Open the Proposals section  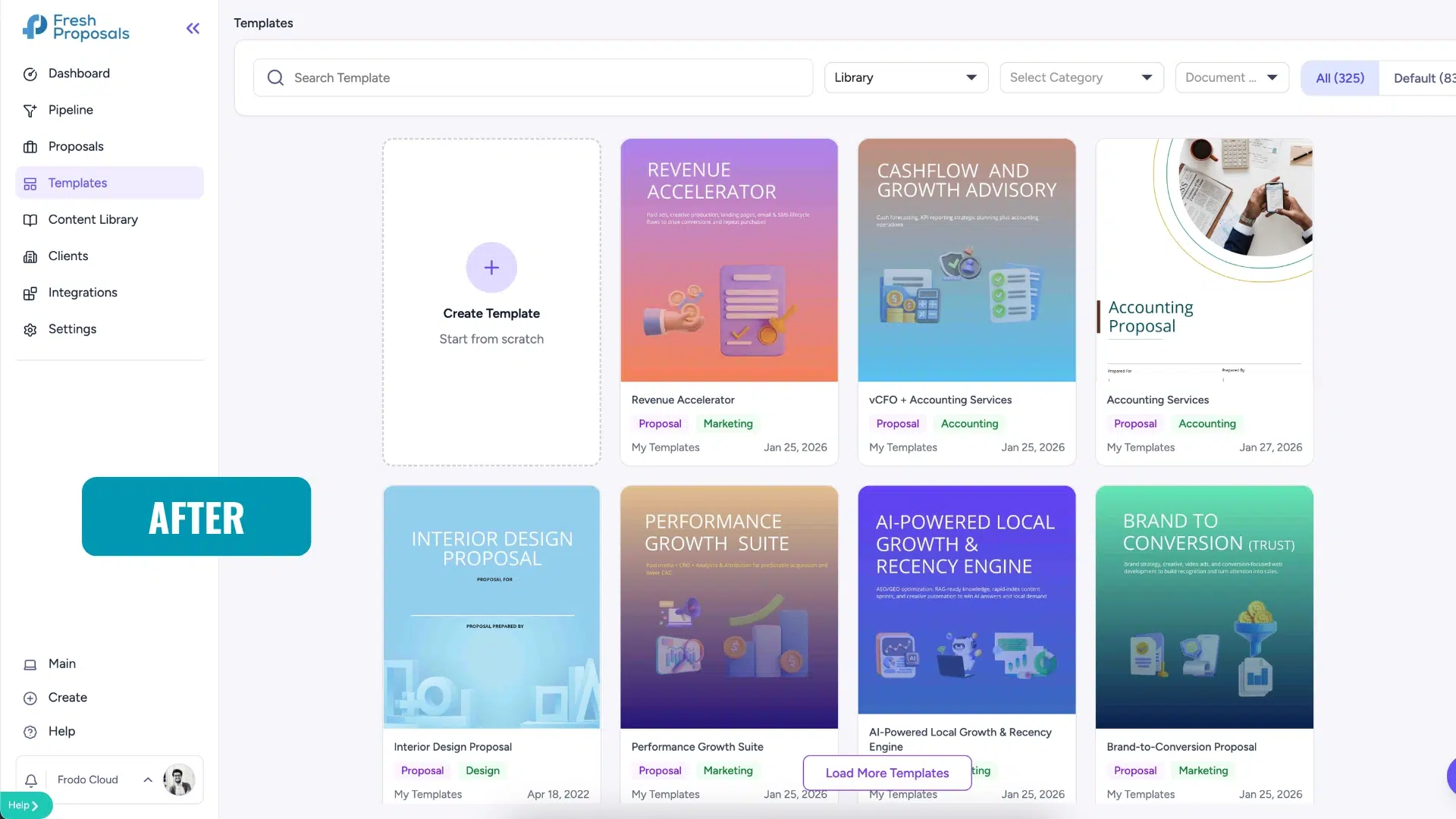tap(109, 146)
